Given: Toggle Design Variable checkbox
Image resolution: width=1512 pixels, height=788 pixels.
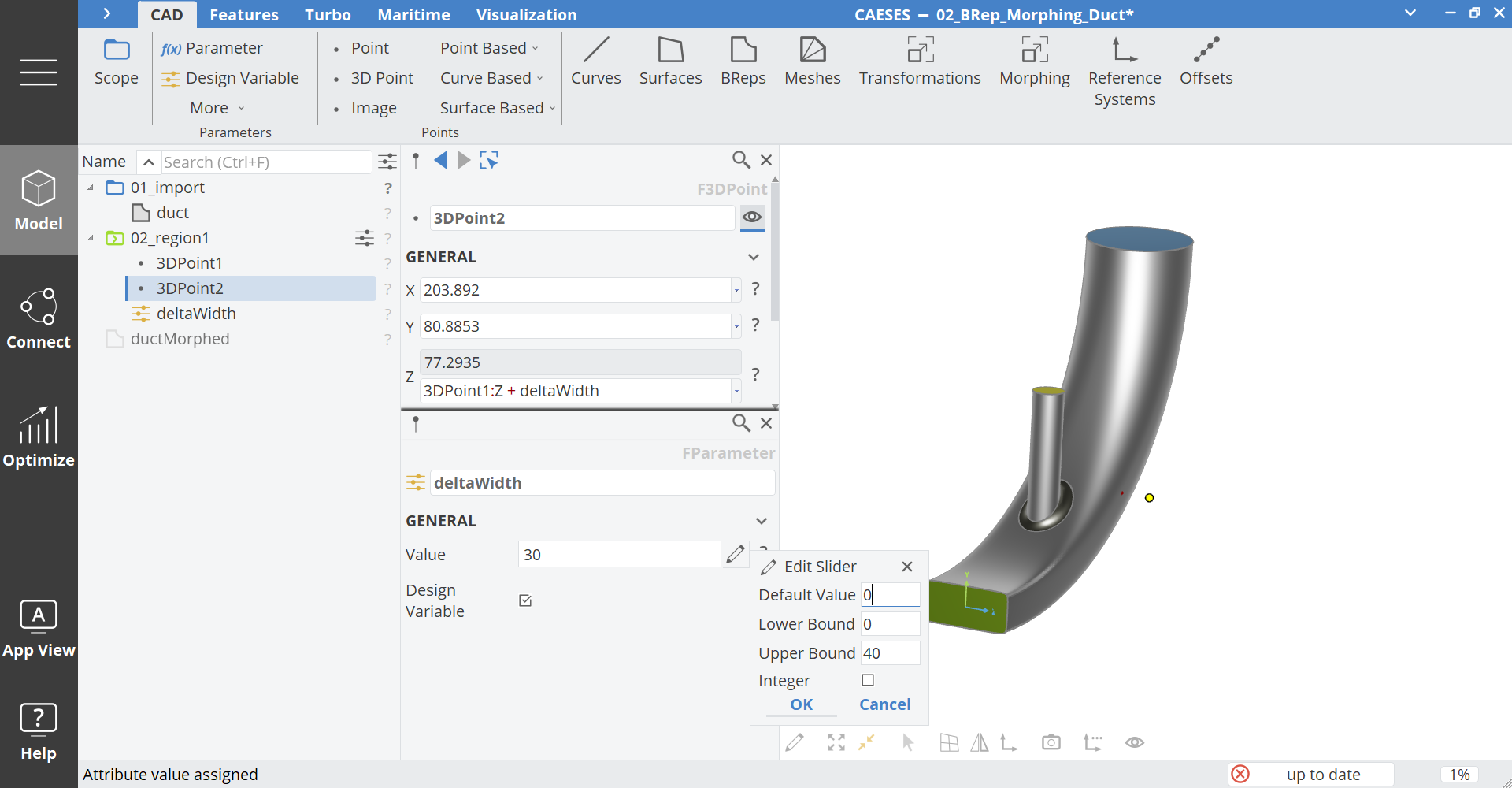Looking at the screenshot, I should pyautogui.click(x=525, y=600).
